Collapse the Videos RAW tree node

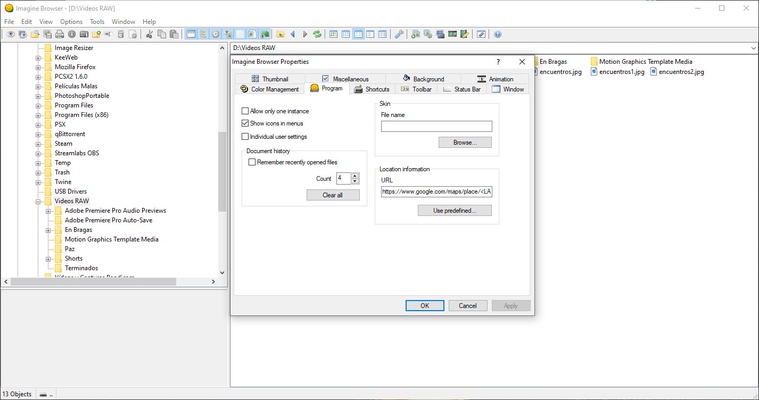tap(38, 201)
